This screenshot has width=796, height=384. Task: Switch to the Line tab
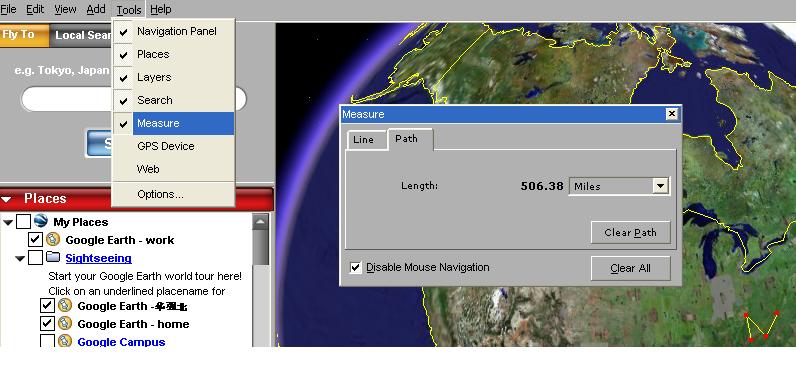(x=363, y=140)
